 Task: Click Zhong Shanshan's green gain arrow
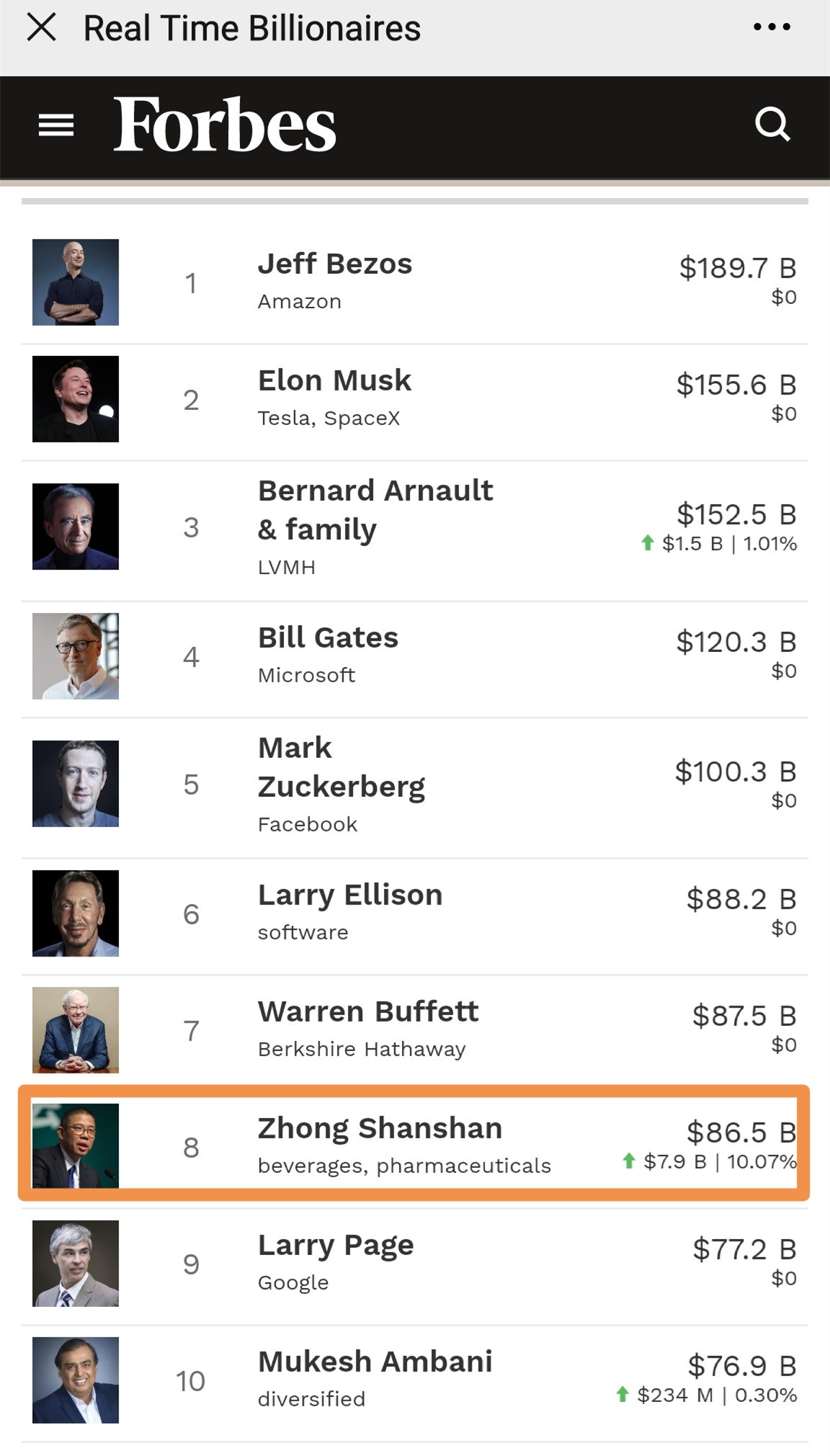(629, 1161)
